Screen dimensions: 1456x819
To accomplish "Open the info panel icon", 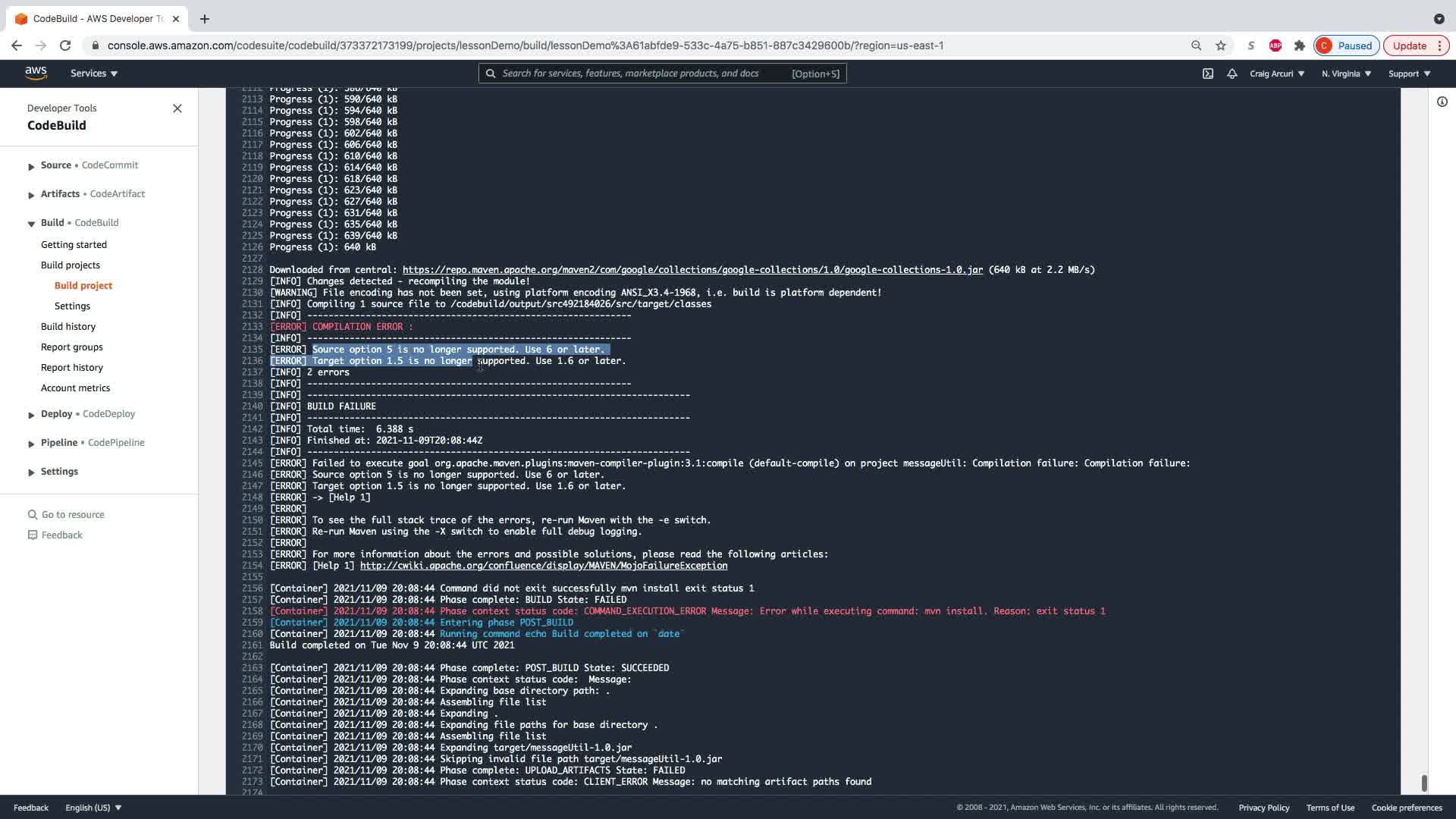I will coord(1442,102).
